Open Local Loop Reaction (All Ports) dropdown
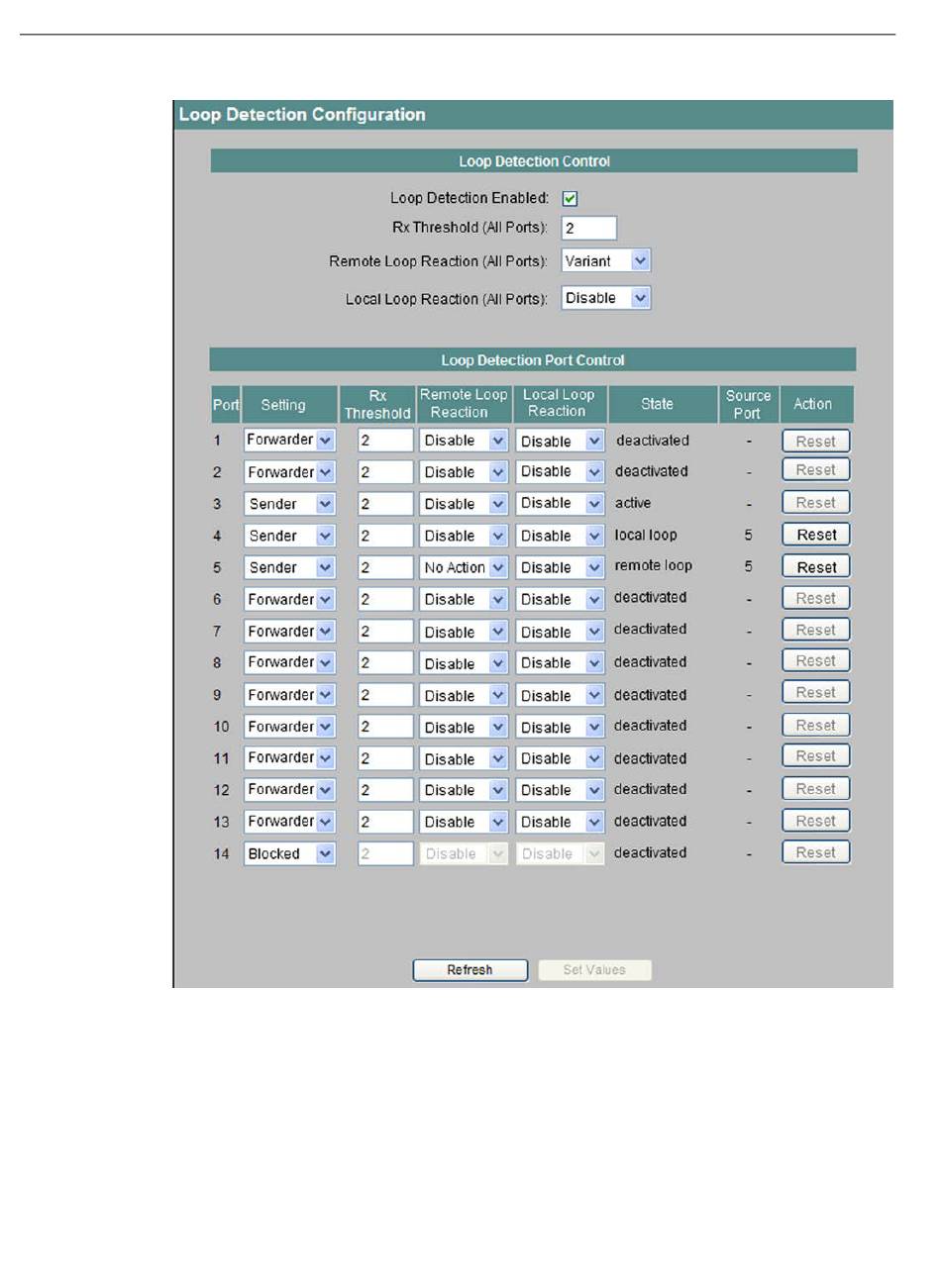Viewport: 941px width, 1288px height. coord(606,298)
